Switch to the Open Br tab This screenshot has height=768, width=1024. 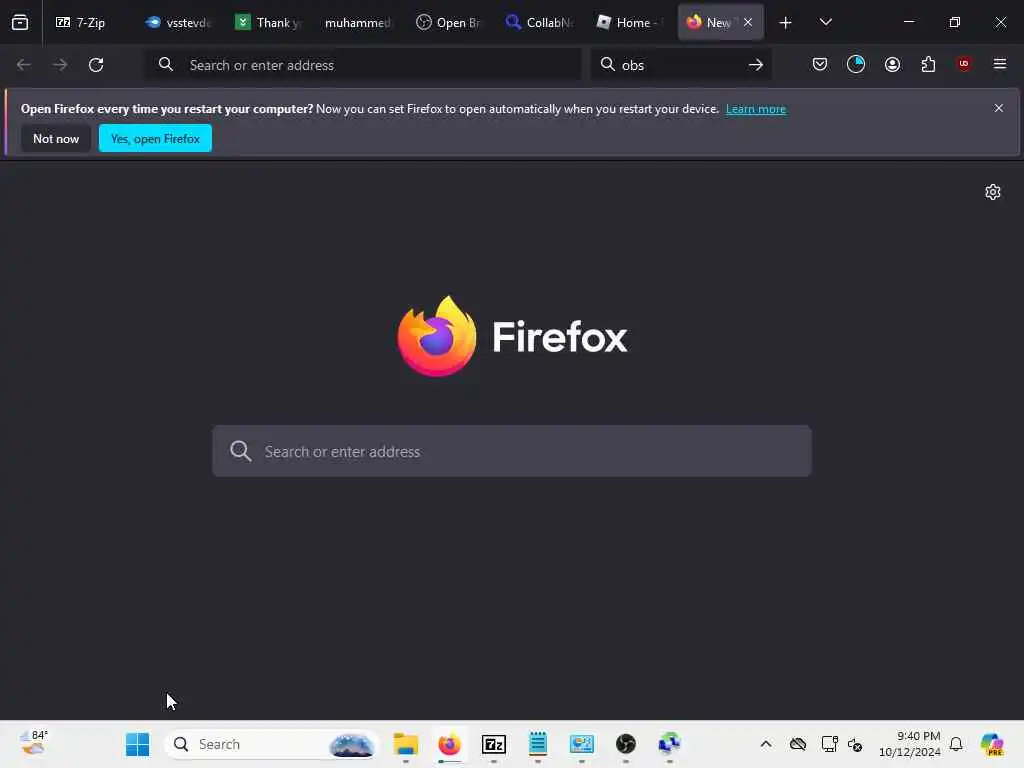click(x=449, y=22)
